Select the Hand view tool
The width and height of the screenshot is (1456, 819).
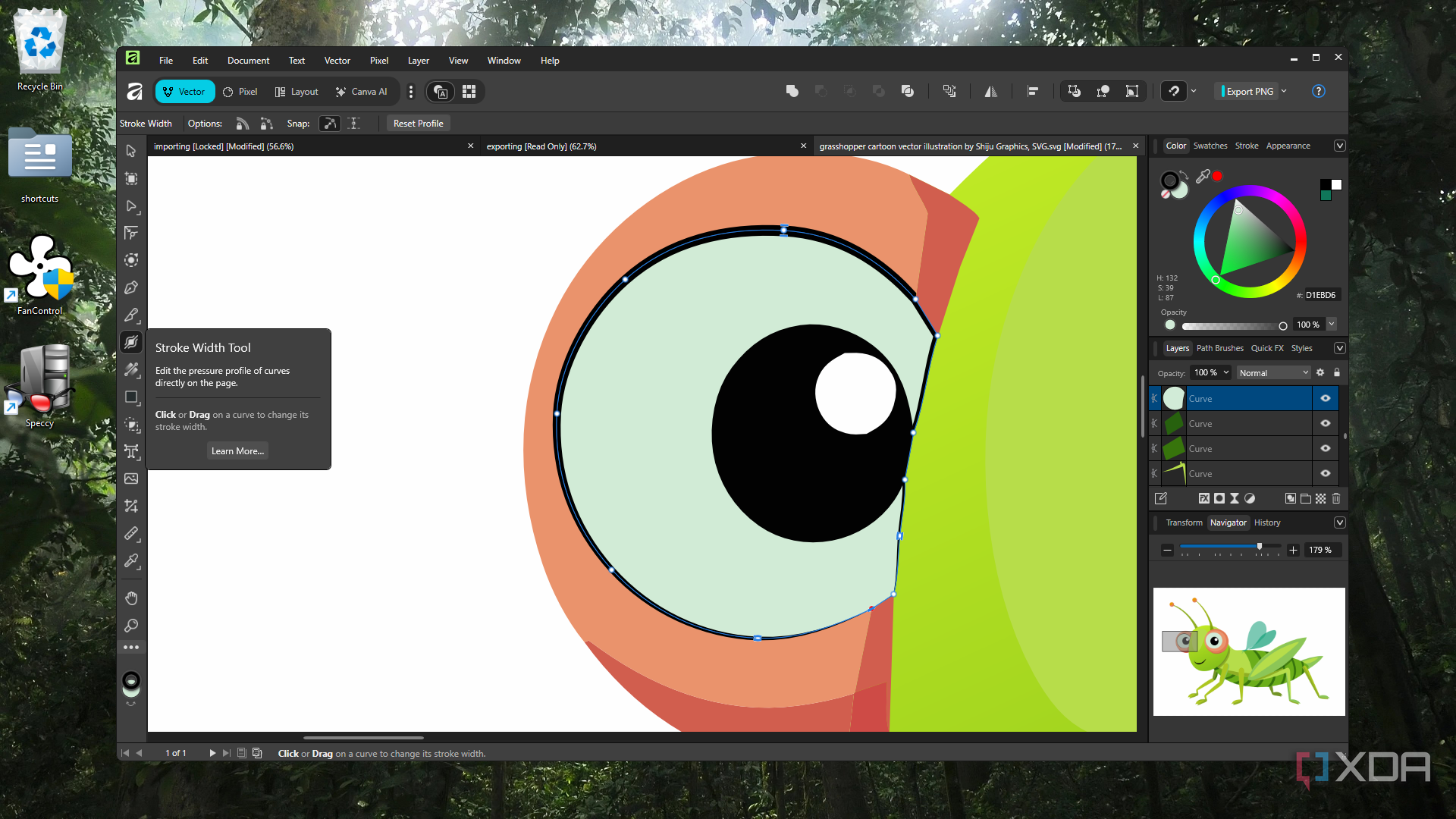tap(131, 598)
